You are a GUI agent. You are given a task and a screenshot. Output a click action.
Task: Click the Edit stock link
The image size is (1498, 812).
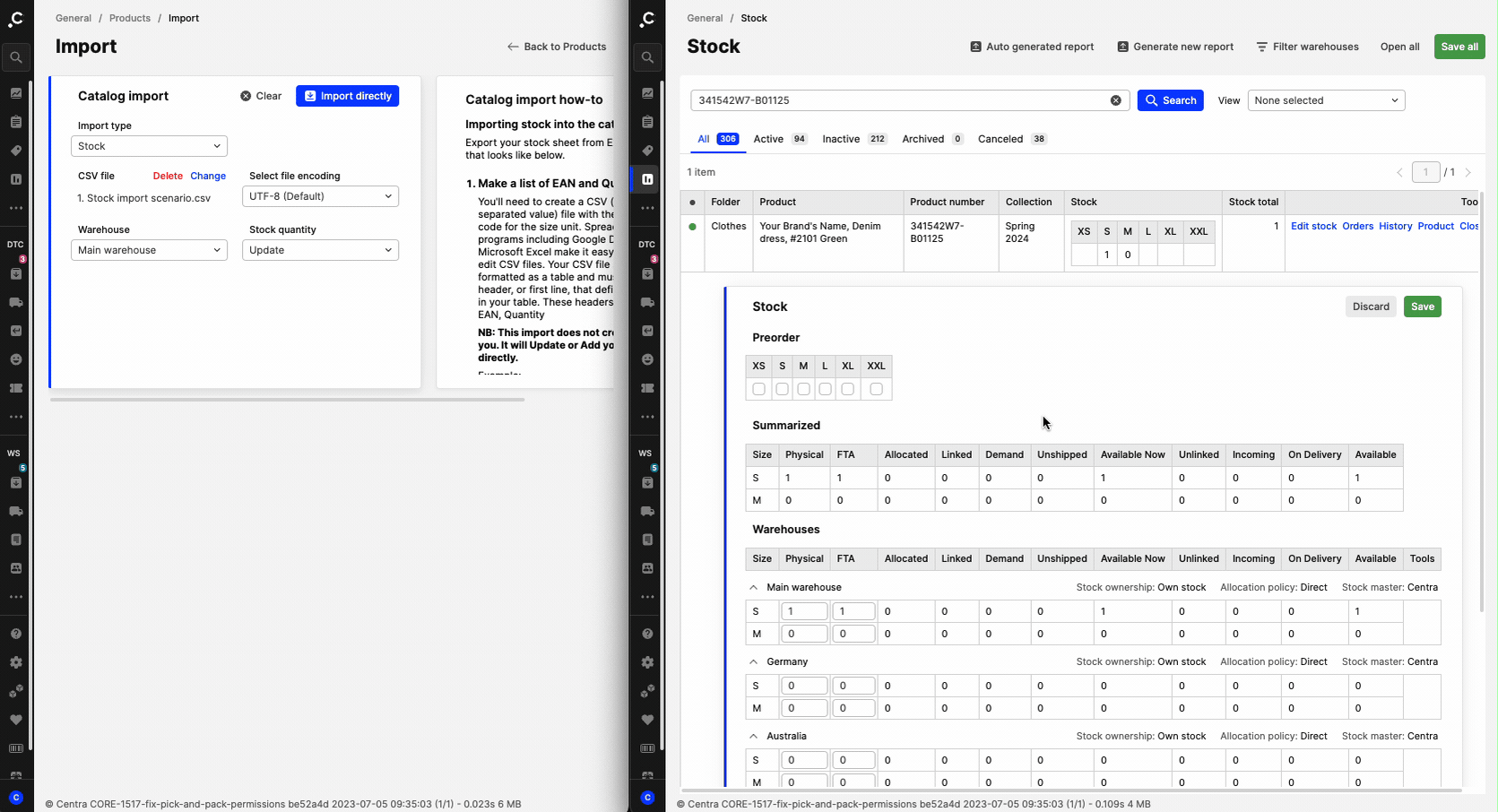click(1313, 226)
